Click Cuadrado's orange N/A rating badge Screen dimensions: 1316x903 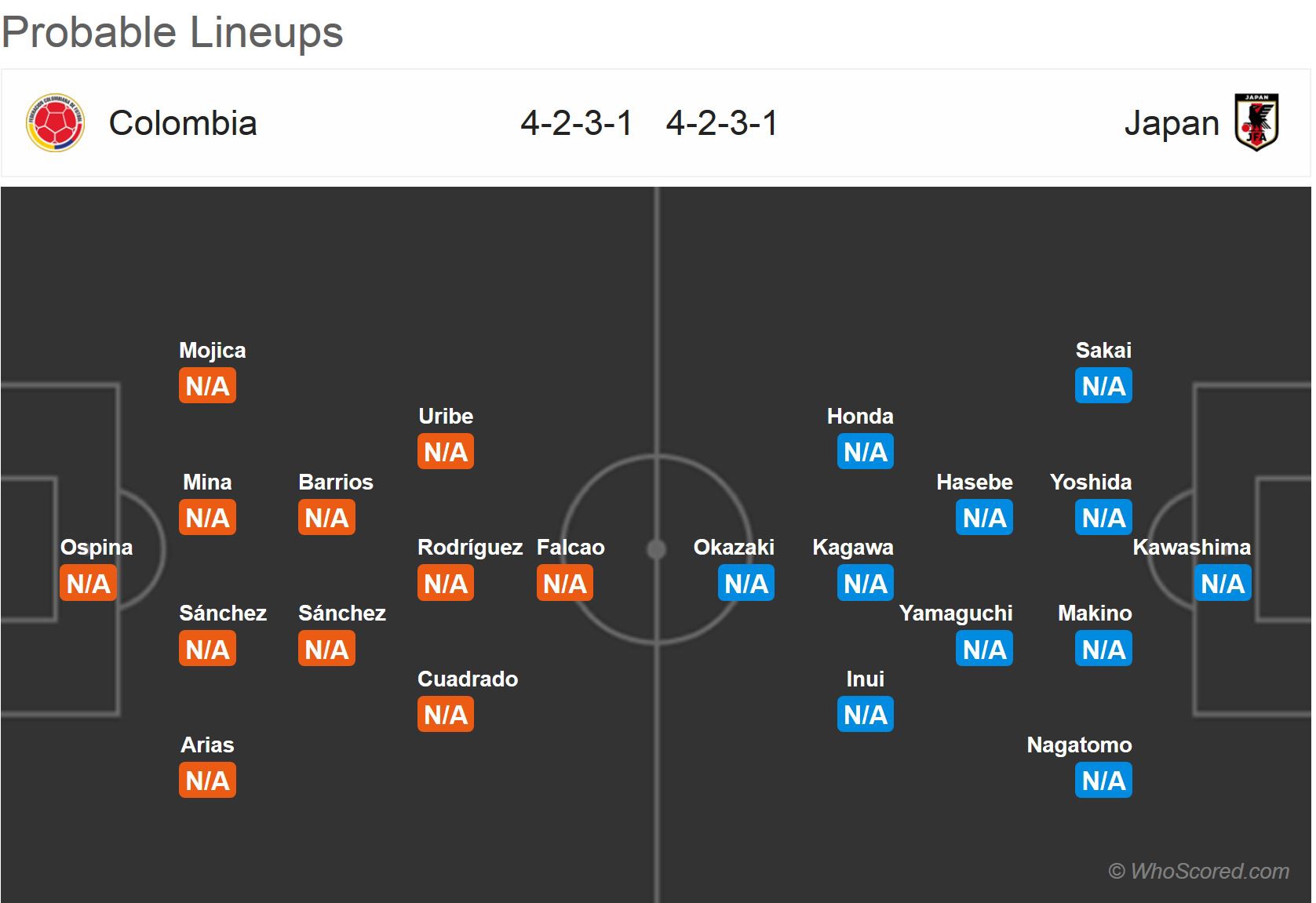[x=445, y=715]
